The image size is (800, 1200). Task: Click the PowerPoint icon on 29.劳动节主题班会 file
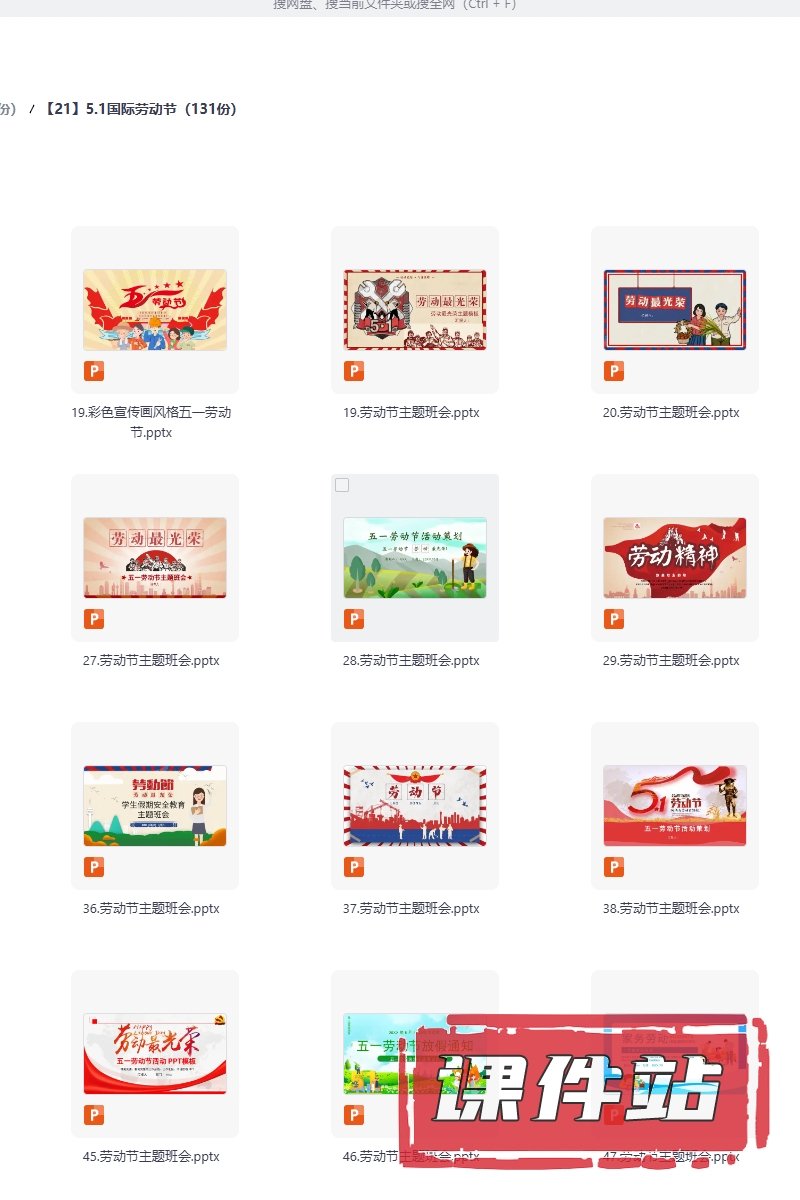click(x=614, y=619)
